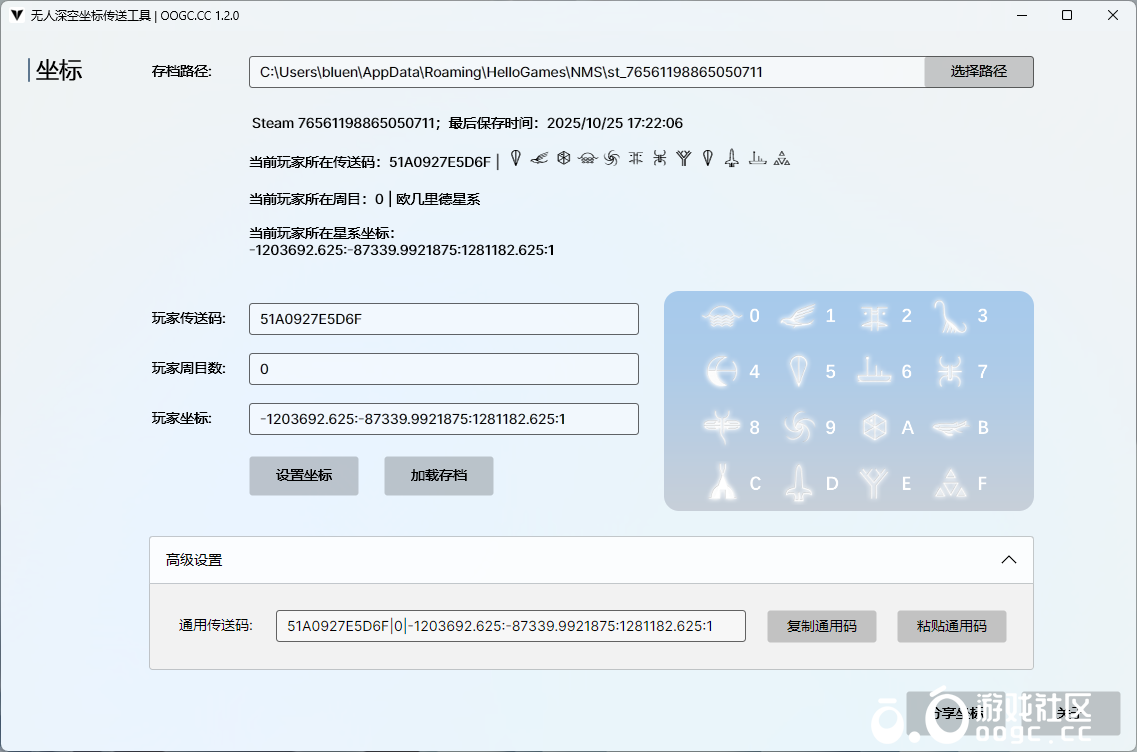
Task: Click the Balloon glyph labeled 5
Action: 797,371
